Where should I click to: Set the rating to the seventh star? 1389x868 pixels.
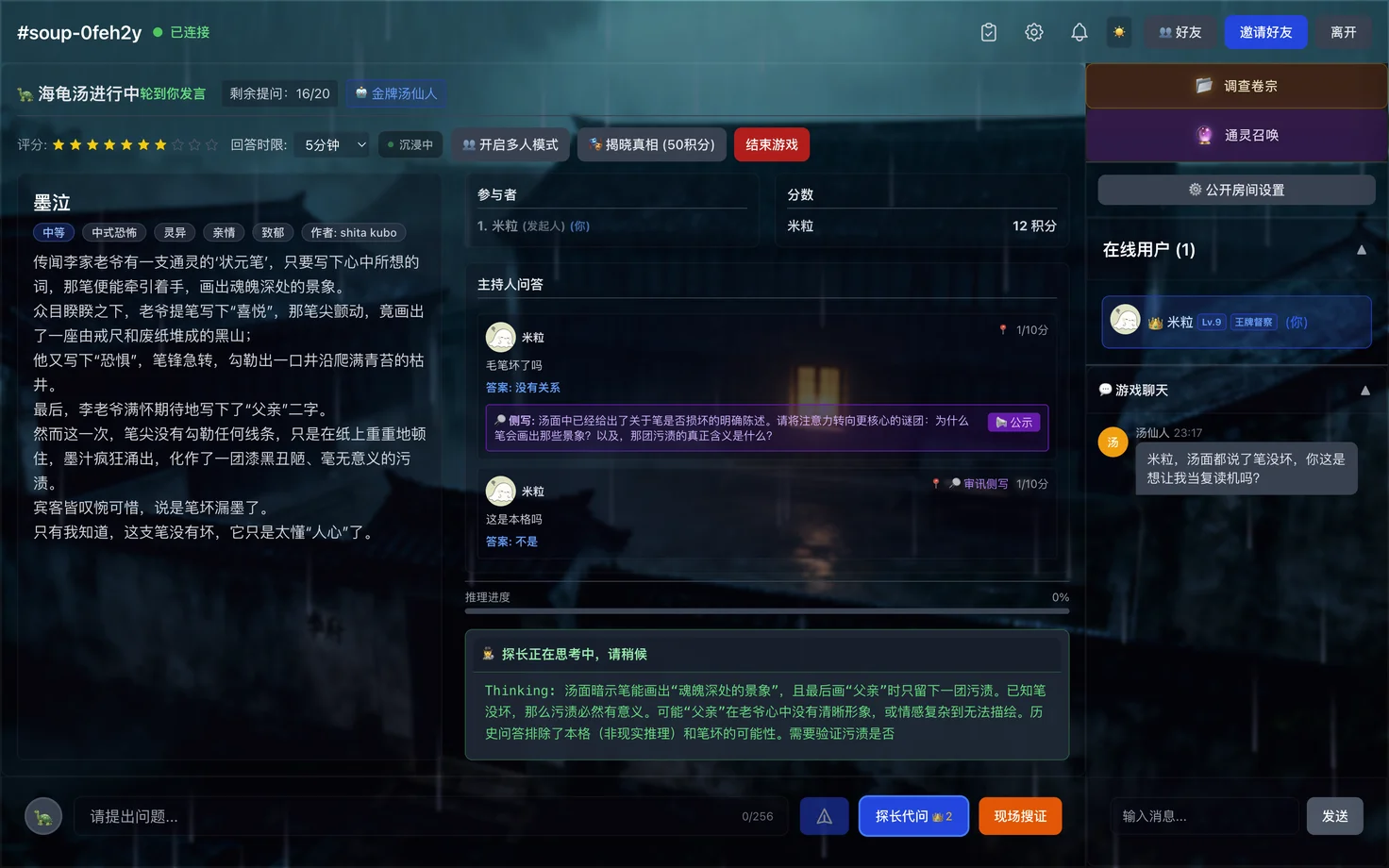click(160, 144)
